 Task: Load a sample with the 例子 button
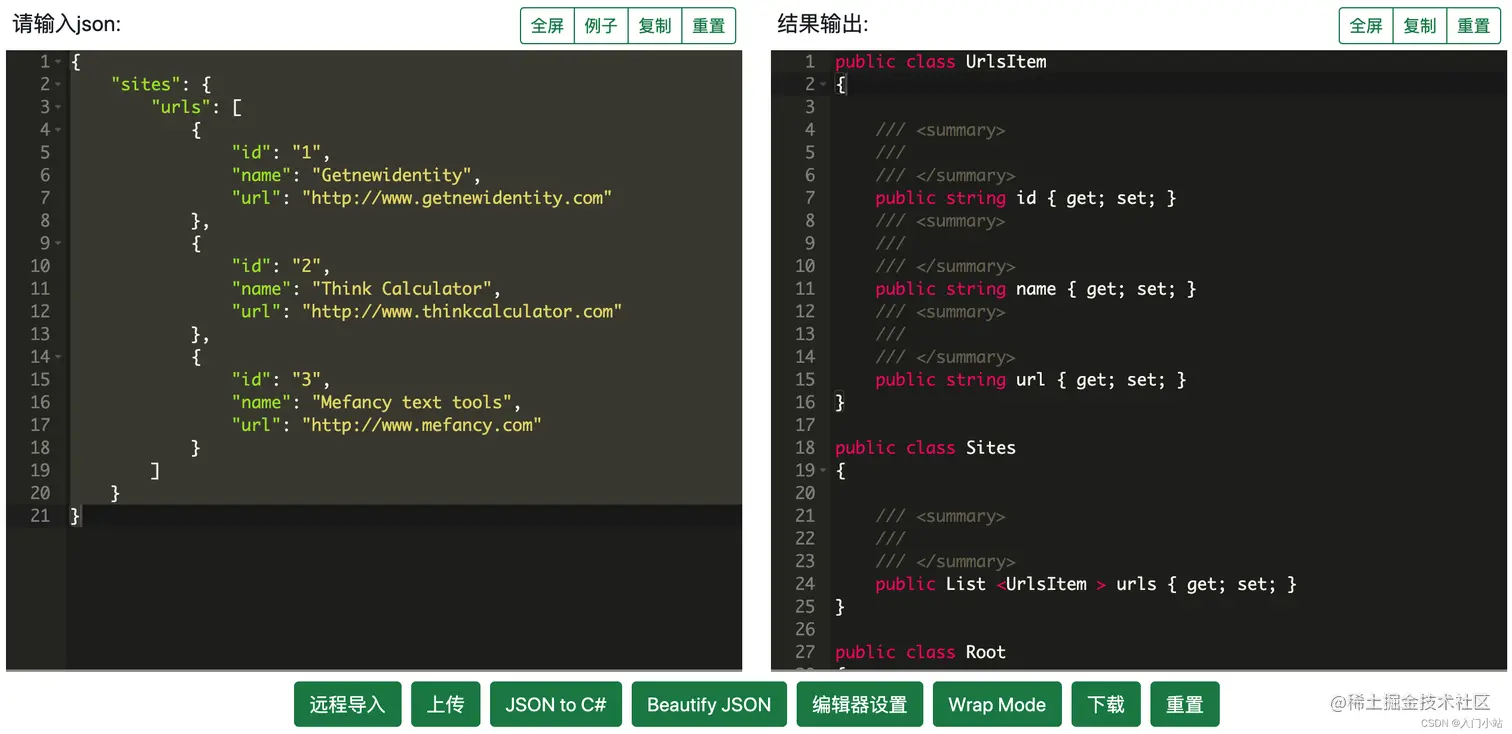click(x=601, y=26)
